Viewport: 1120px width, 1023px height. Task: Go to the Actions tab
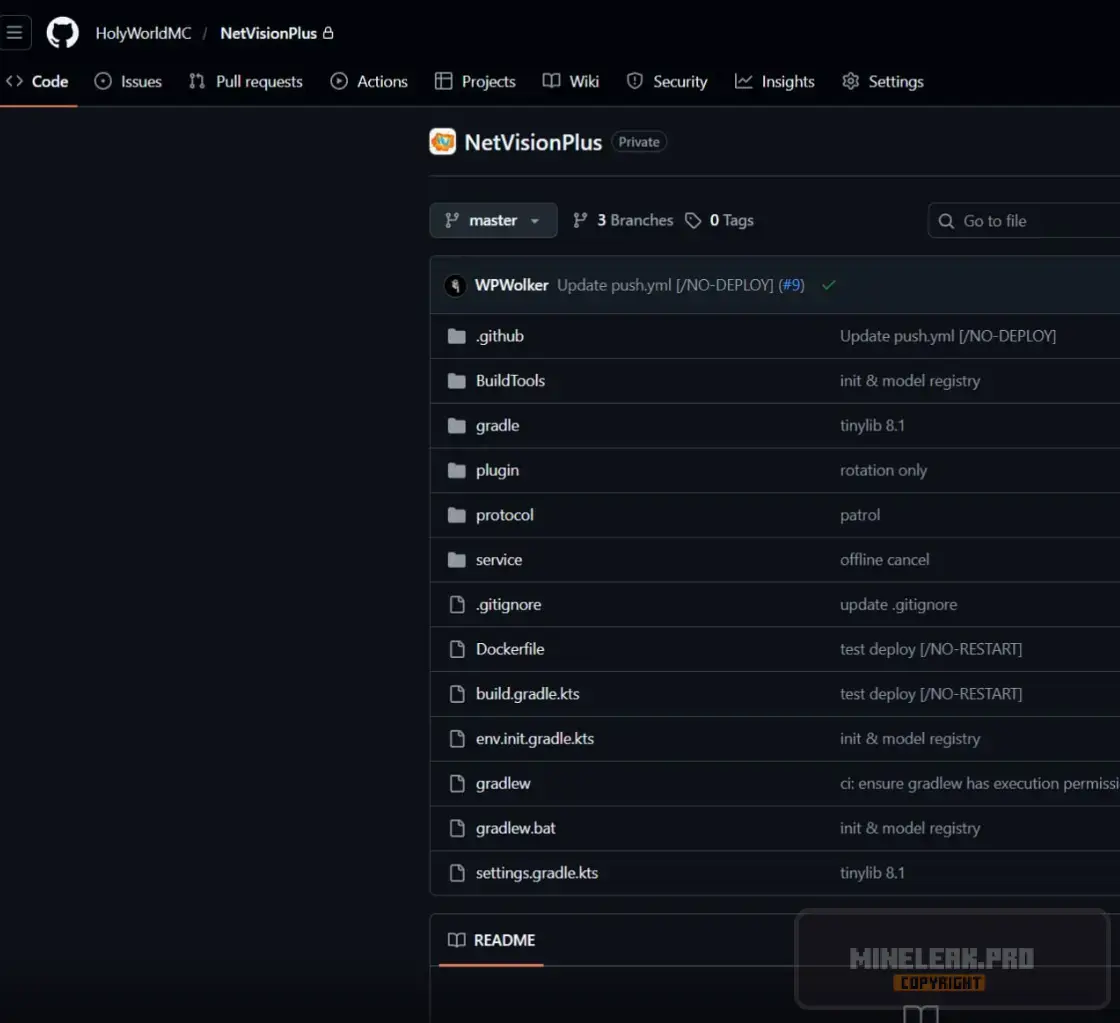[369, 82]
